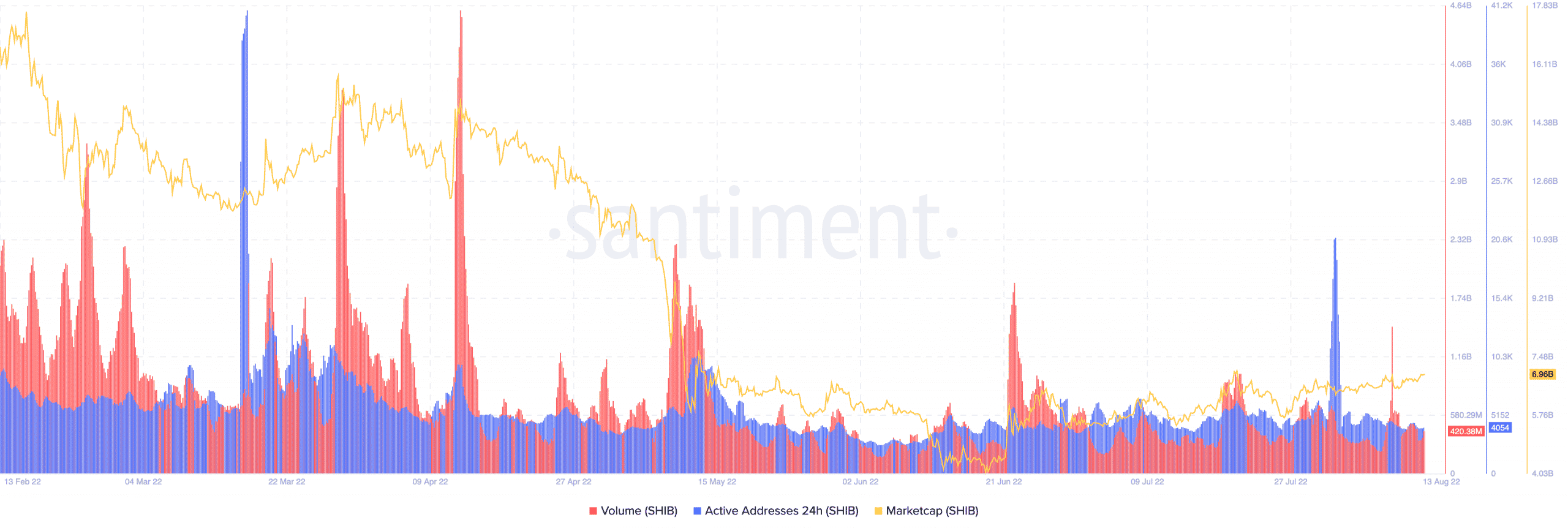Select the 13 Aug 22 date label

tap(1441, 481)
